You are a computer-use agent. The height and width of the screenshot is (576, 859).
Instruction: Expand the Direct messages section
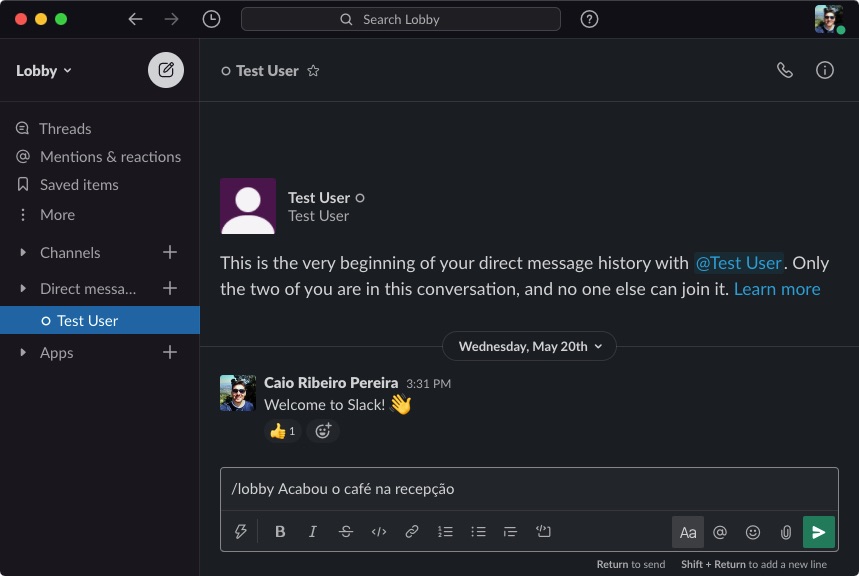(x=22, y=288)
